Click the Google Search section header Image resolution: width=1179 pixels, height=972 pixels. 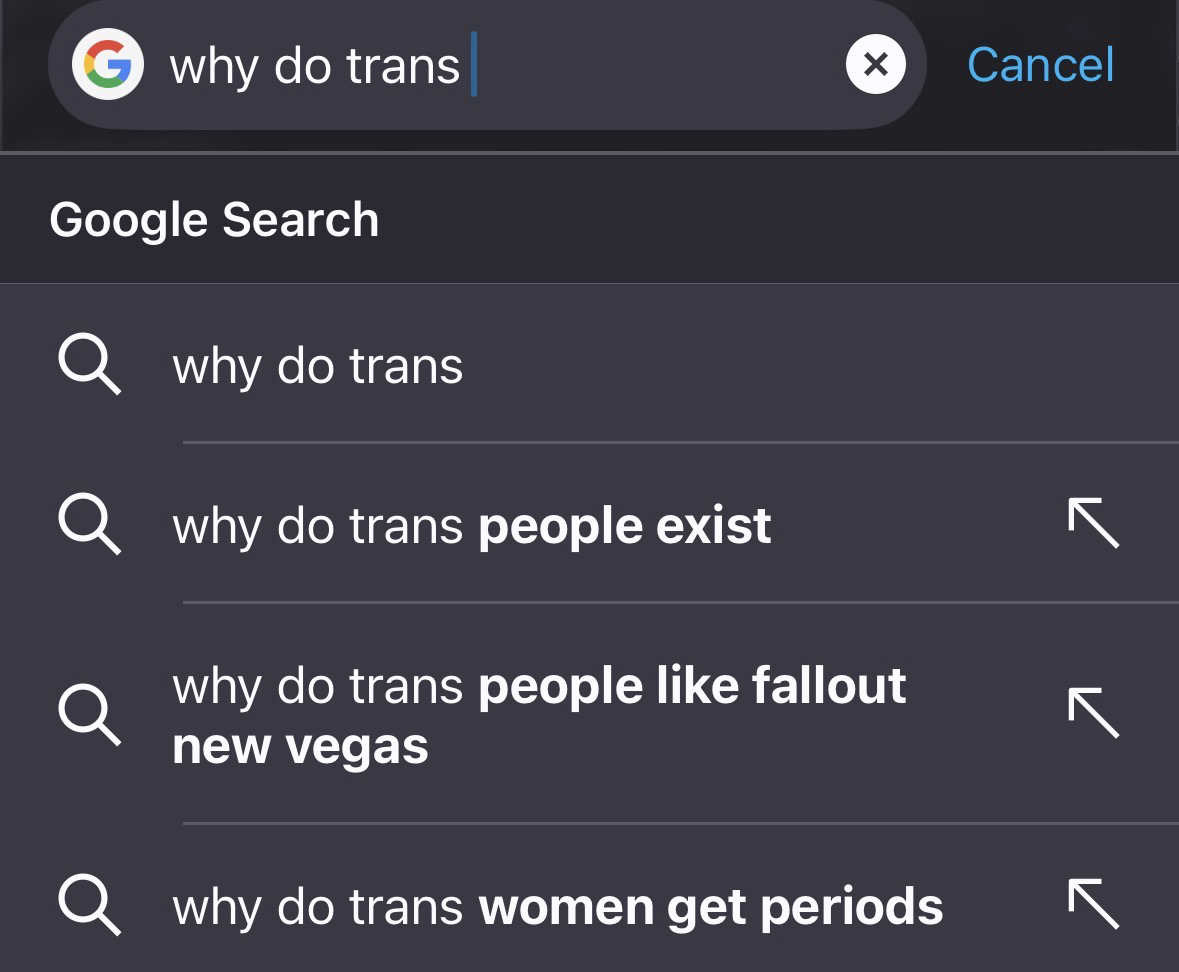pyautogui.click(x=214, y=220)
